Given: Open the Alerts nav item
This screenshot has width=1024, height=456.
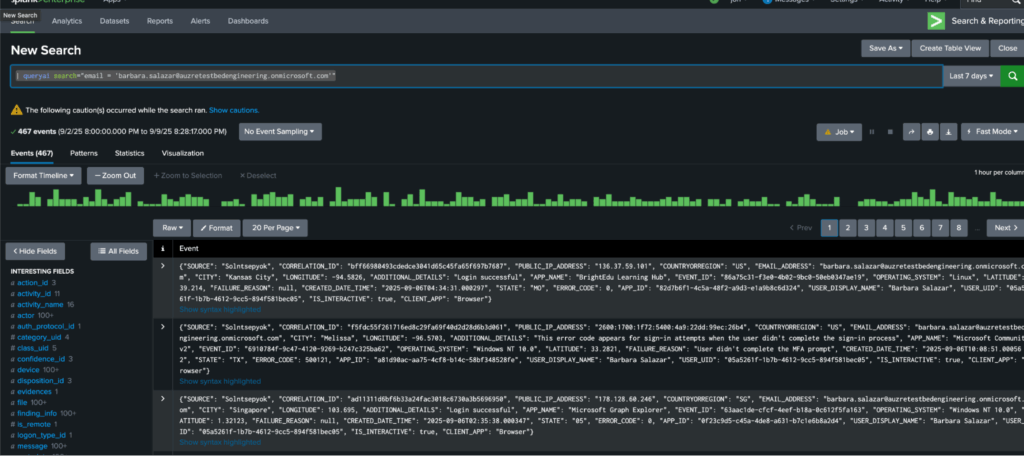Looking at the screenshot, I should pos(200,21).
